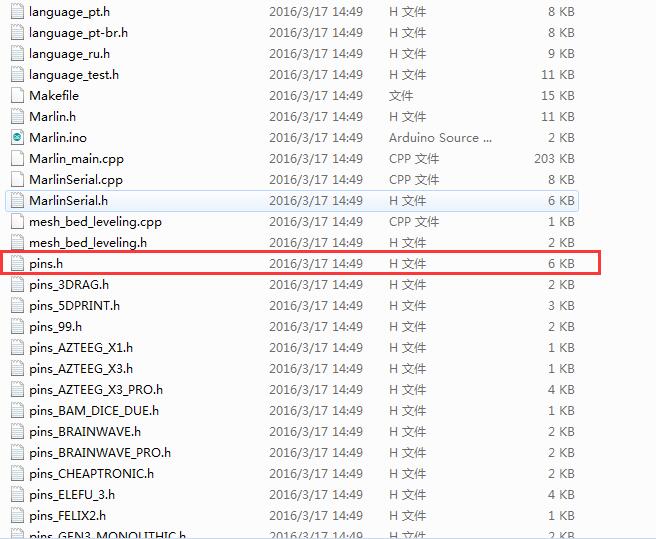Select the Marlin.ino sketch file name
The image size is (656, 539).
click(58, 137)
